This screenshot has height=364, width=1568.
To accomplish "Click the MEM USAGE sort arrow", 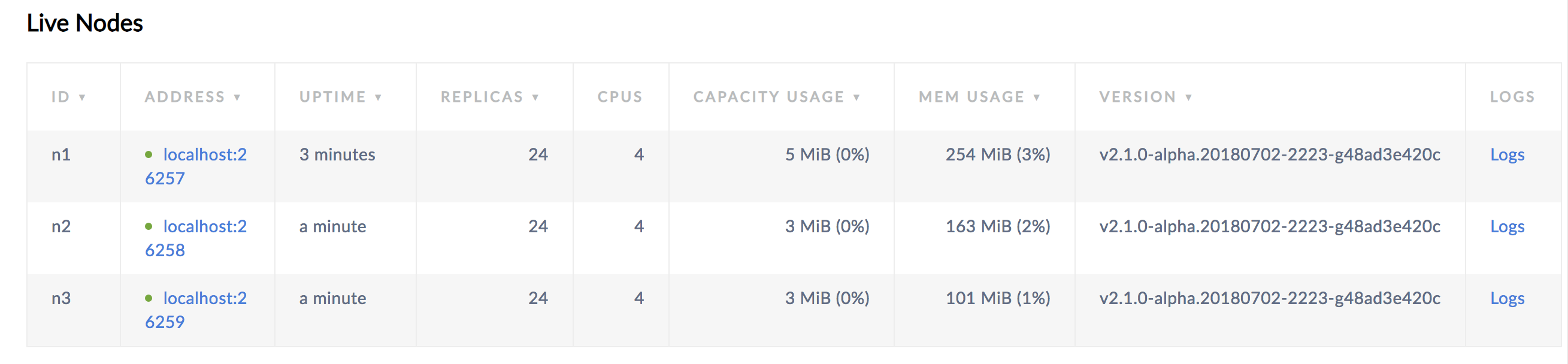I will point(1037,96).
